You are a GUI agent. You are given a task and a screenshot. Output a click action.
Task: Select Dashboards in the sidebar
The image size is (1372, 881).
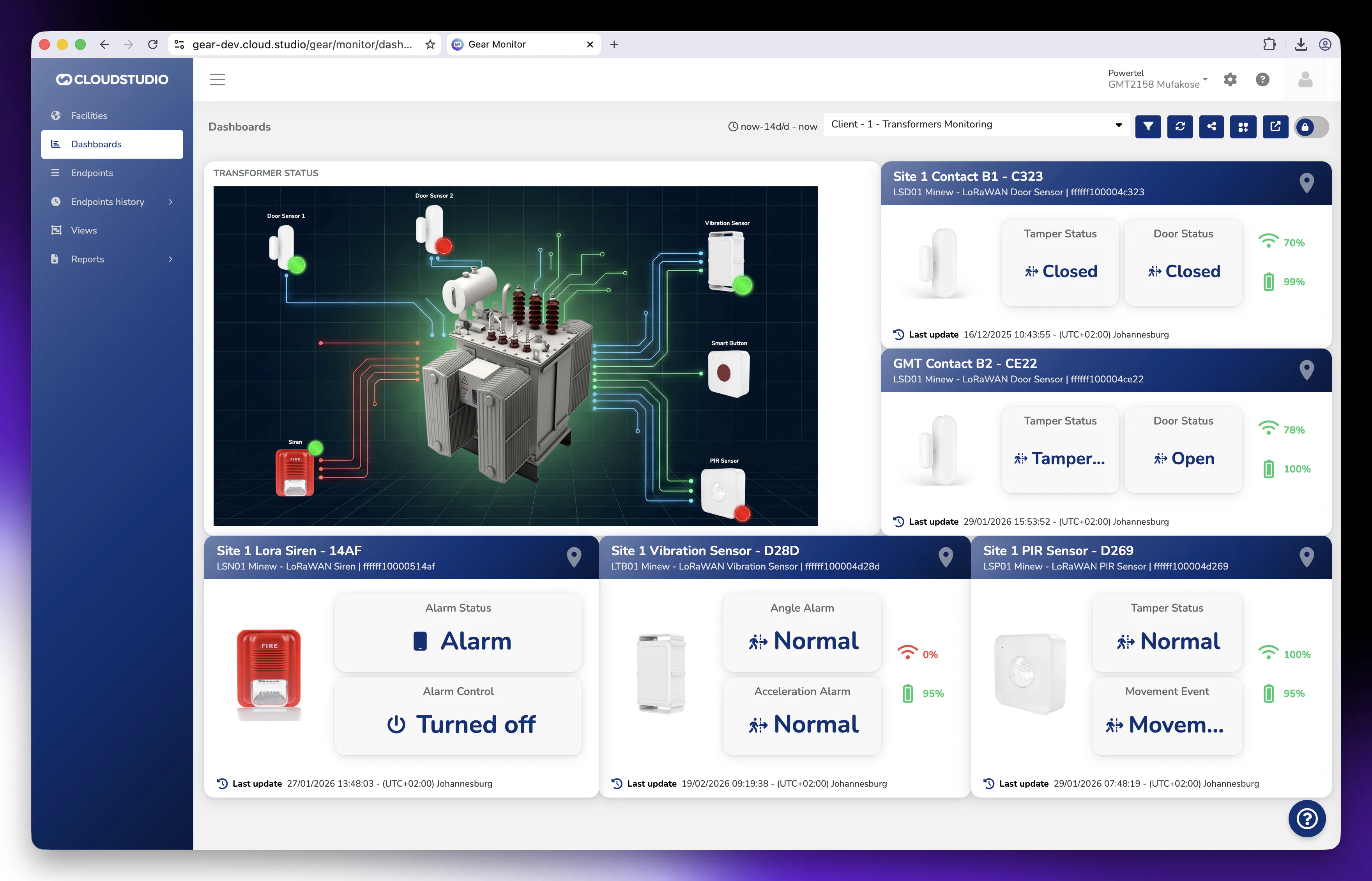pyautogui.click(x=112, y=144)
